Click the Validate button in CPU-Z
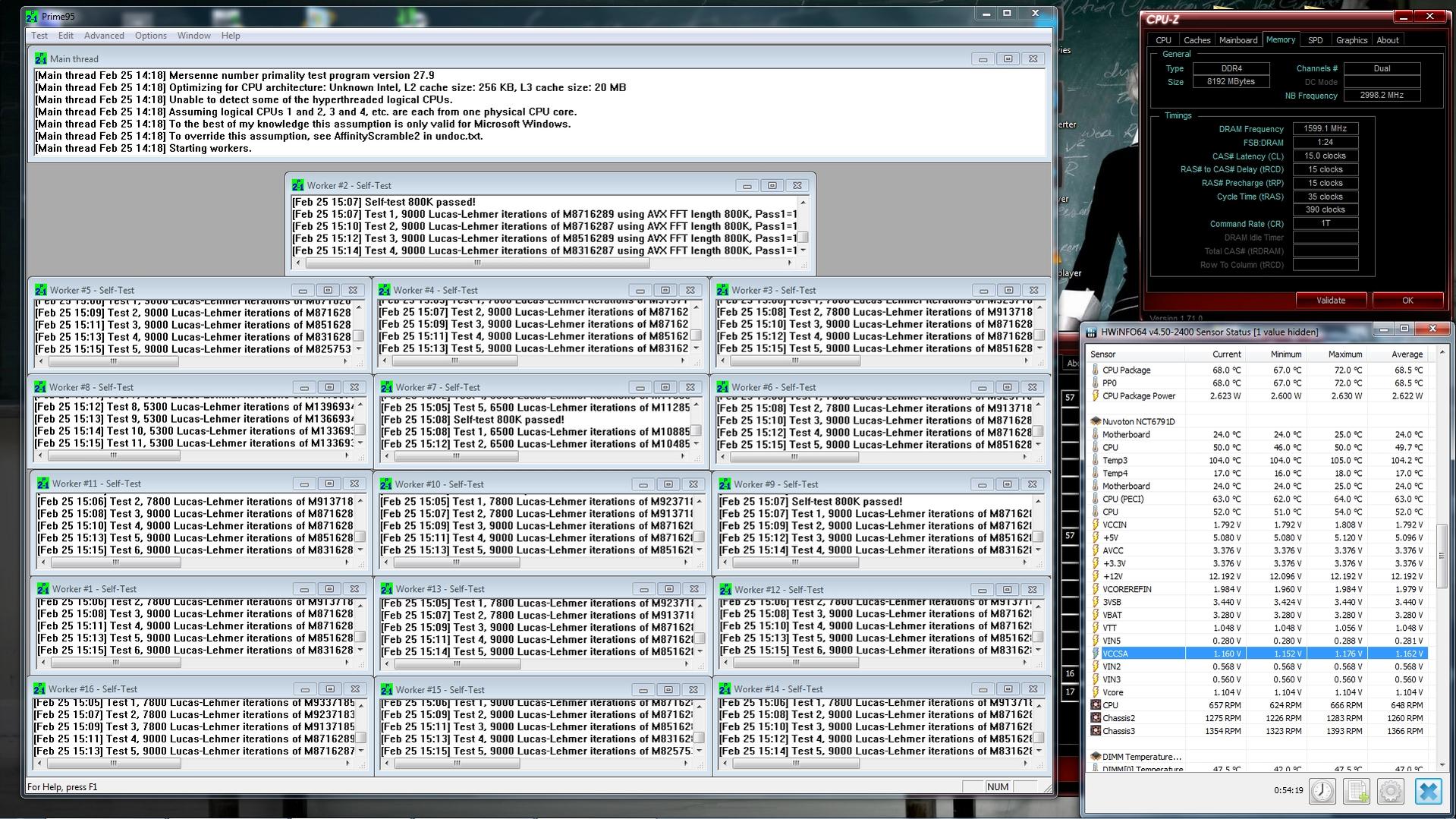The height and width of the screenshot is (819, 1456). coord(1331,301)
